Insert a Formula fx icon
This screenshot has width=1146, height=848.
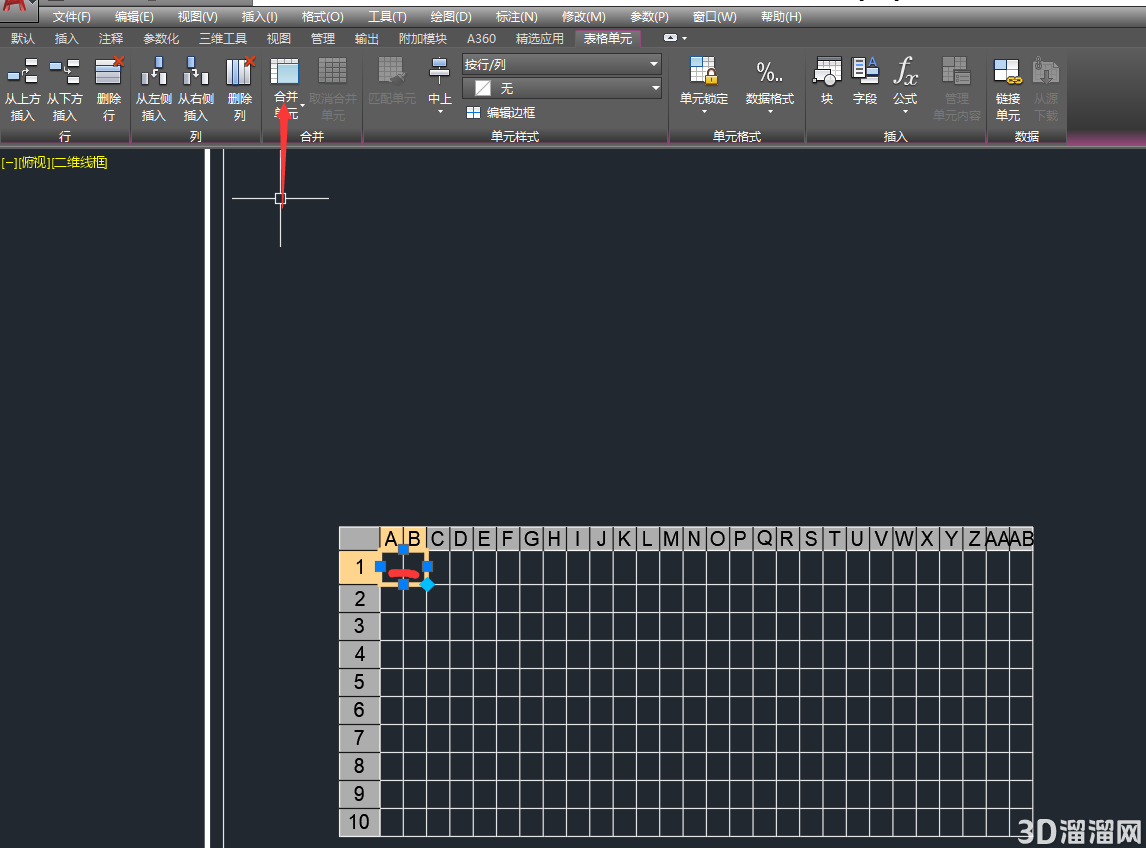[905, 72]
